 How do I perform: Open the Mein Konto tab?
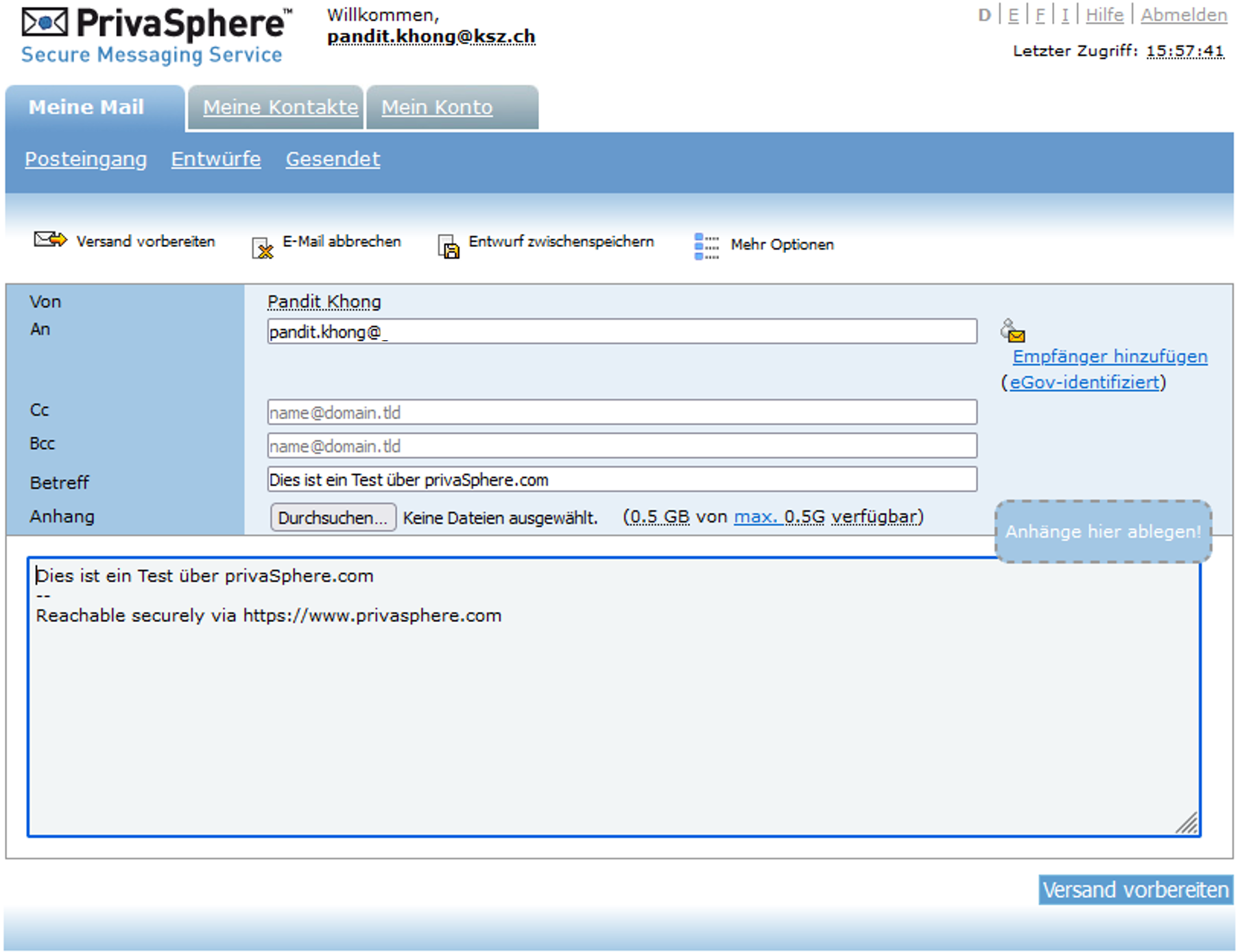437,108
